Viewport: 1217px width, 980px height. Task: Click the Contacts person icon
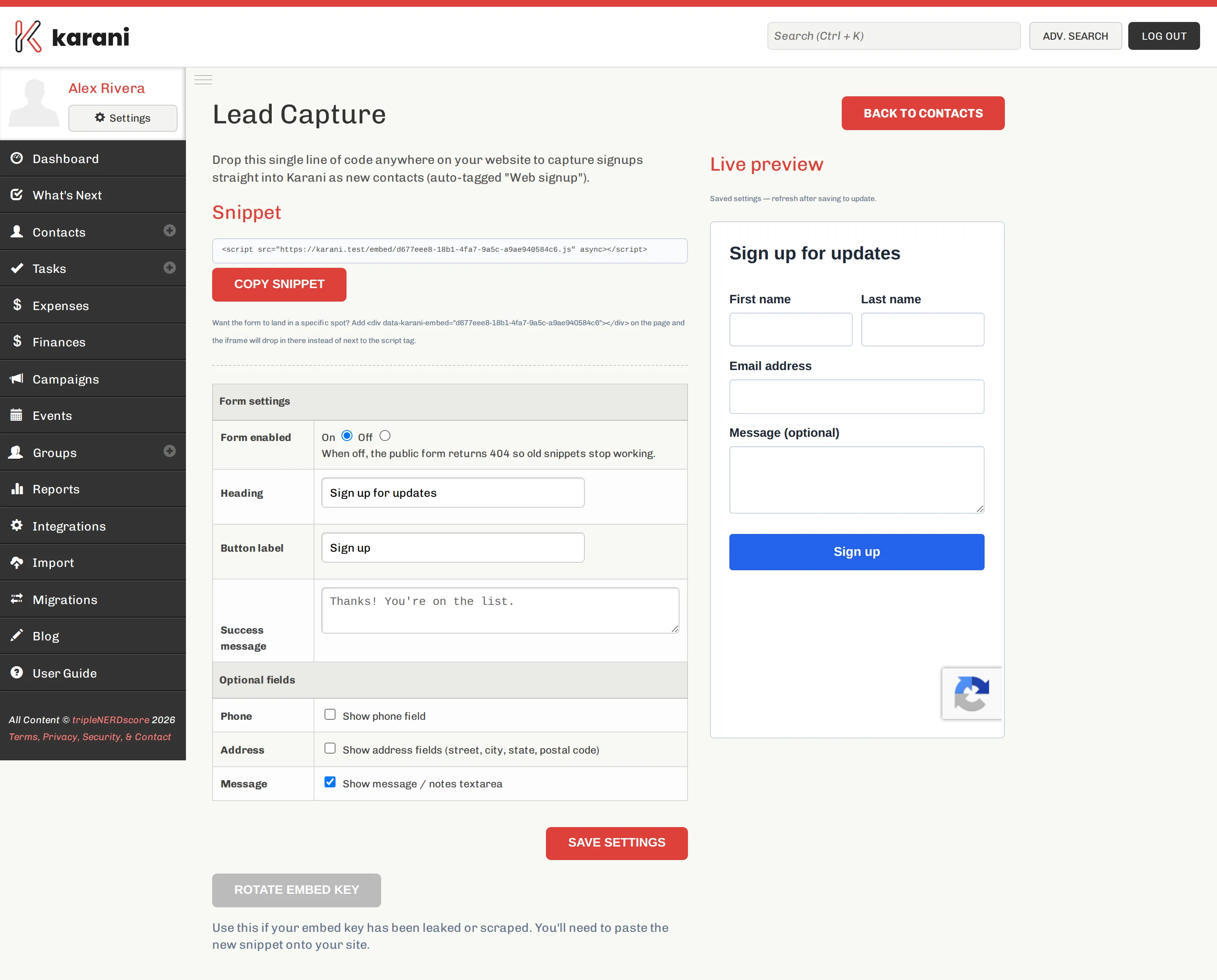(17, 231)
